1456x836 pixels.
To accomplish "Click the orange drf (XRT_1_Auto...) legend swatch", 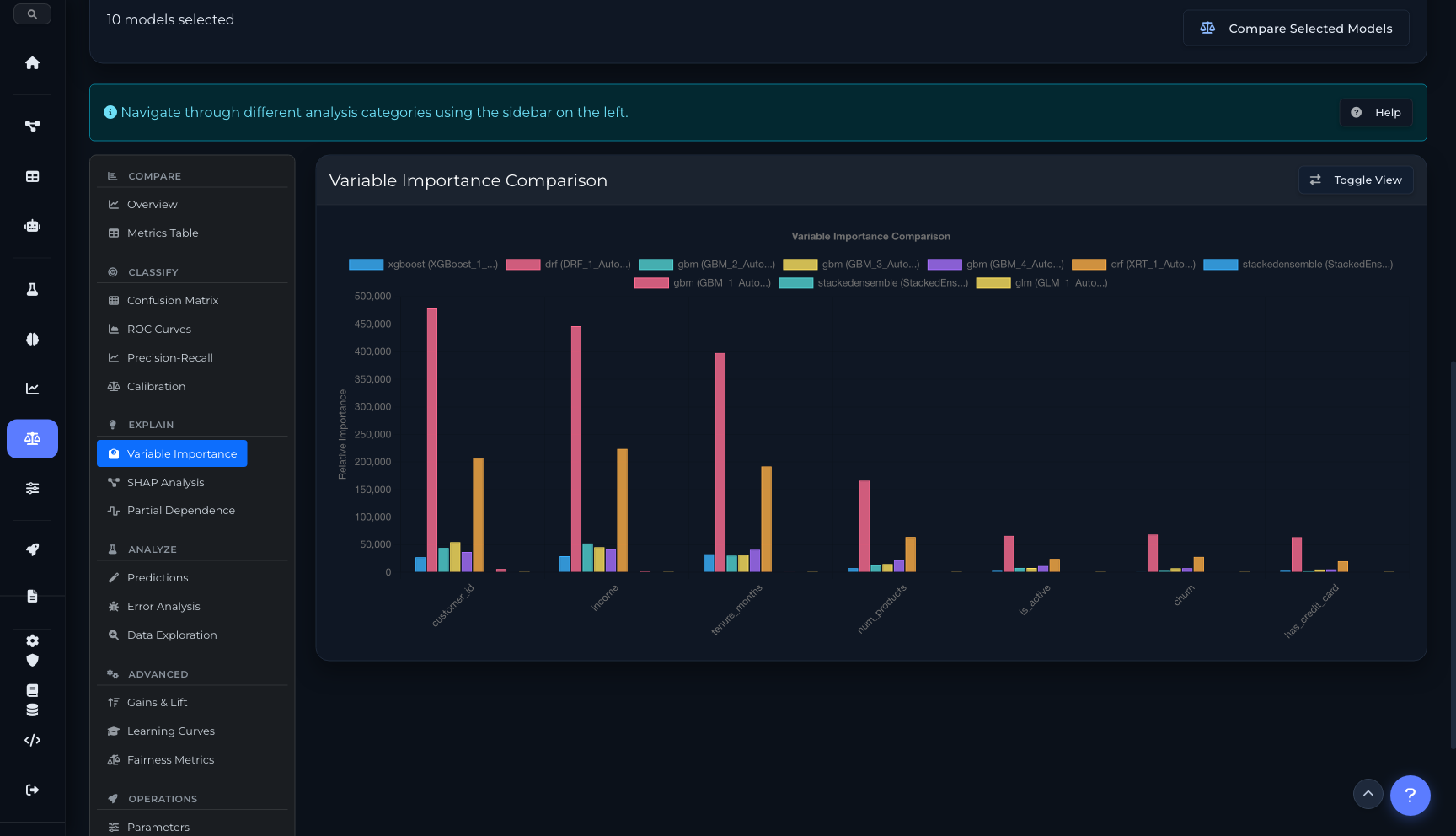I will 1089,265.
